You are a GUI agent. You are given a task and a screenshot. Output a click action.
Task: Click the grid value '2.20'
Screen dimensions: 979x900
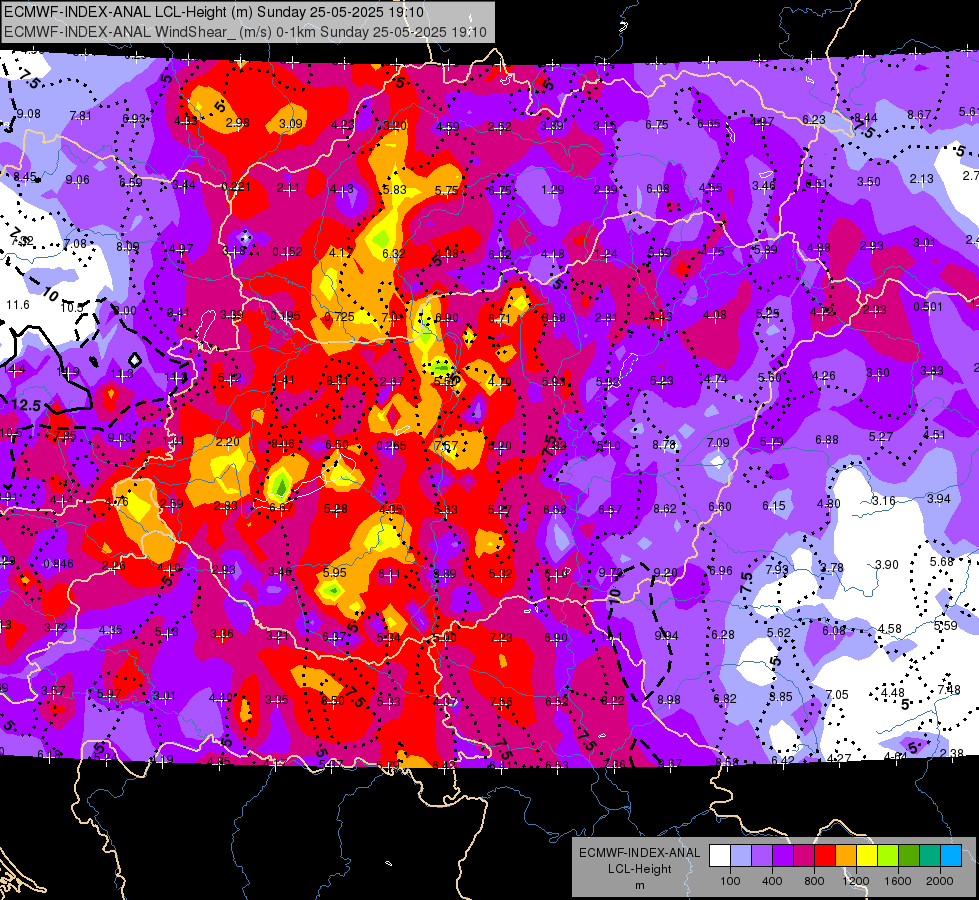[x=228, y=442]
